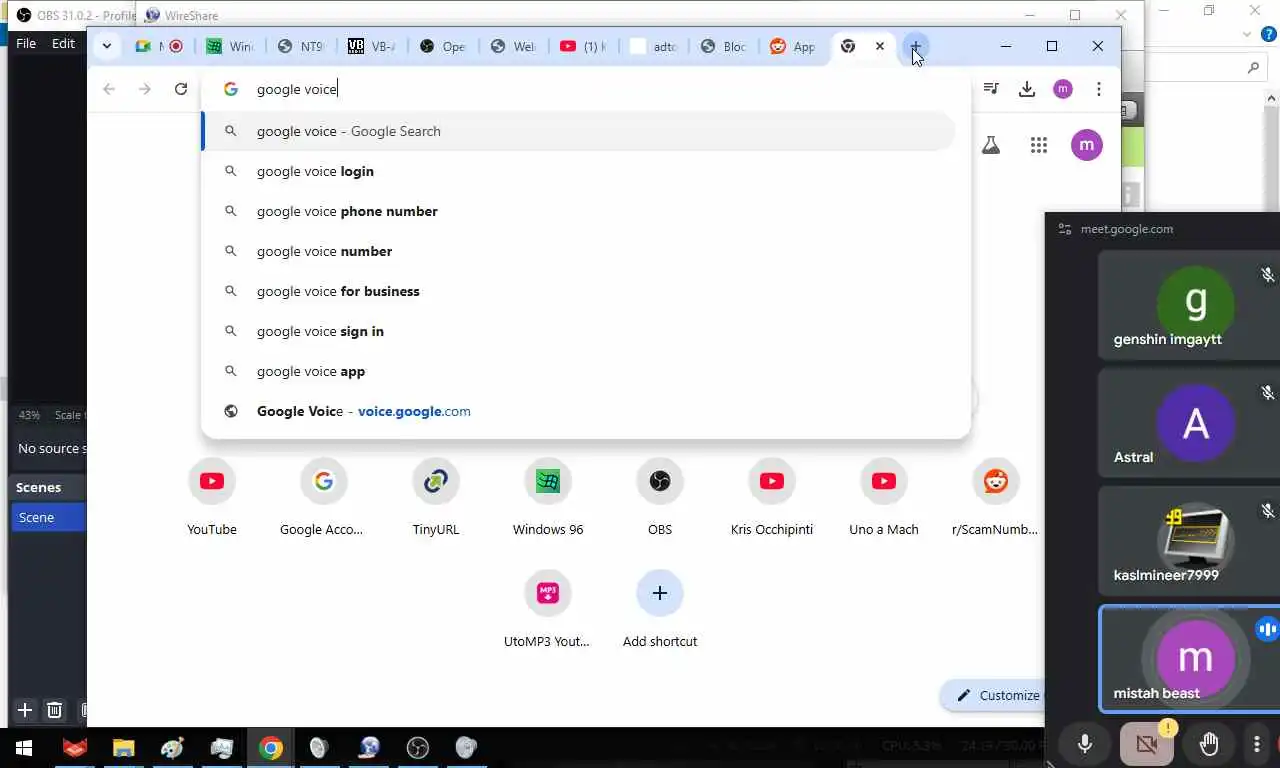Select suggestion google voice number
This screenshot has height=768, width=1280.
(580, 251)
